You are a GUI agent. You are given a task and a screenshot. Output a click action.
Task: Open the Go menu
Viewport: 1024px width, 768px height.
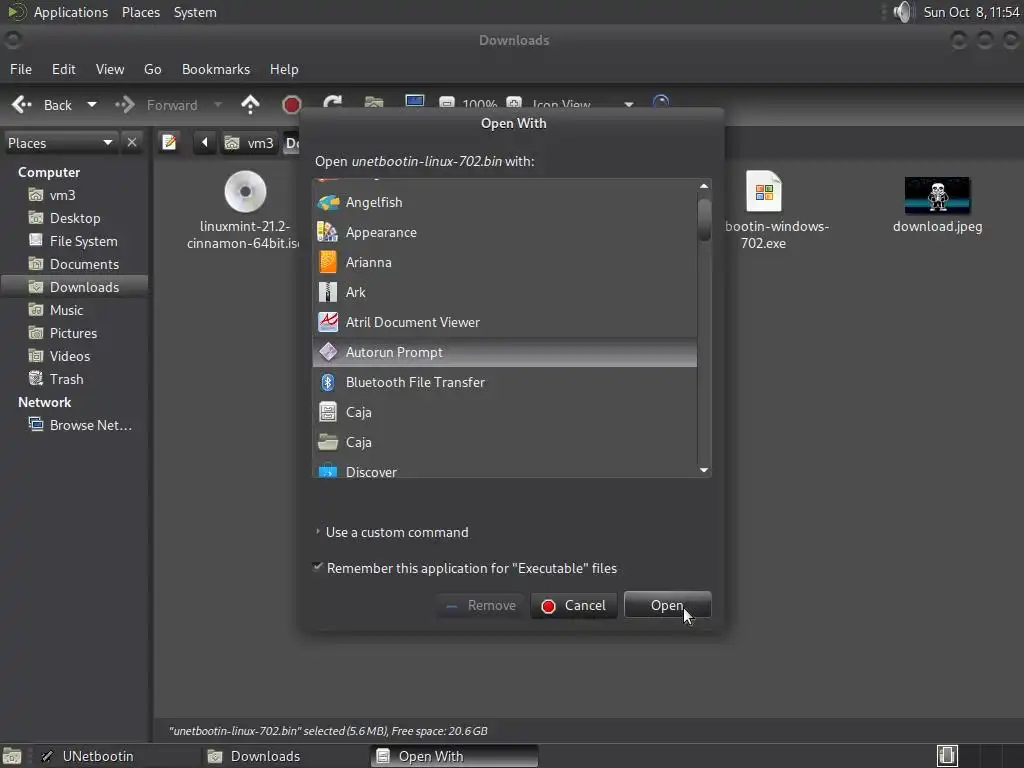pos(152,69)
